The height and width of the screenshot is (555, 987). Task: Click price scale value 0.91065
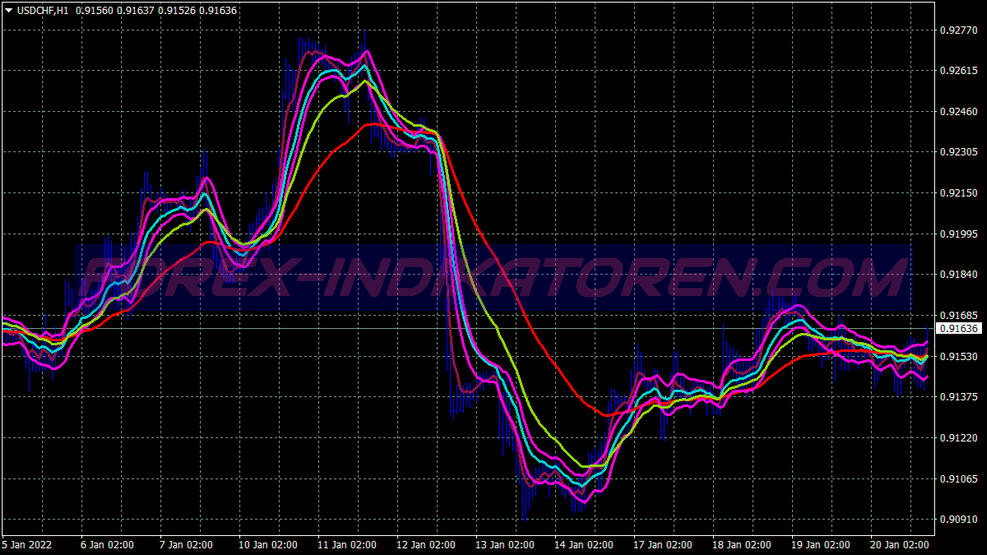959,479
